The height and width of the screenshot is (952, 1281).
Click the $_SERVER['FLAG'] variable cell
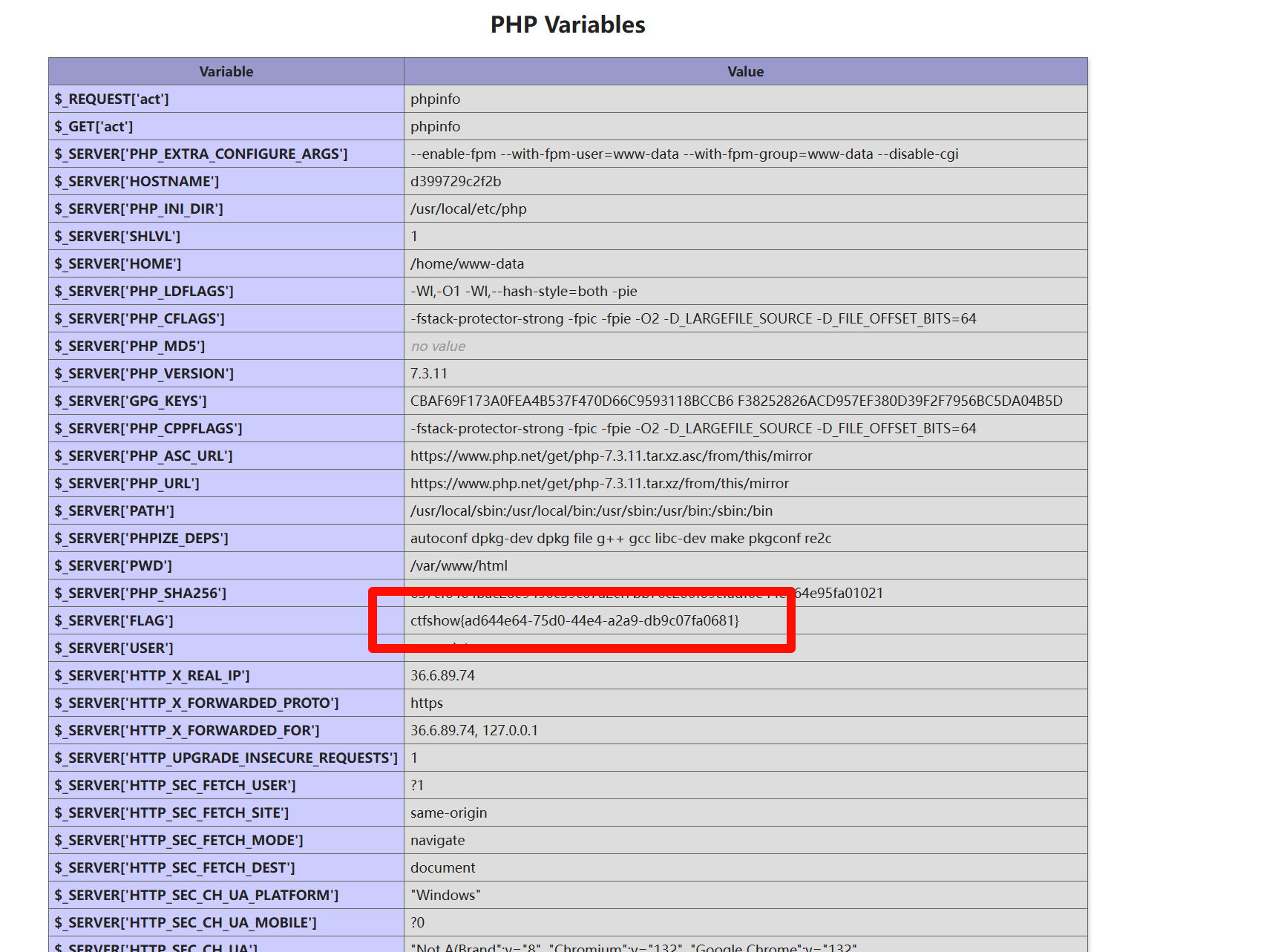(x=114, y=621)
